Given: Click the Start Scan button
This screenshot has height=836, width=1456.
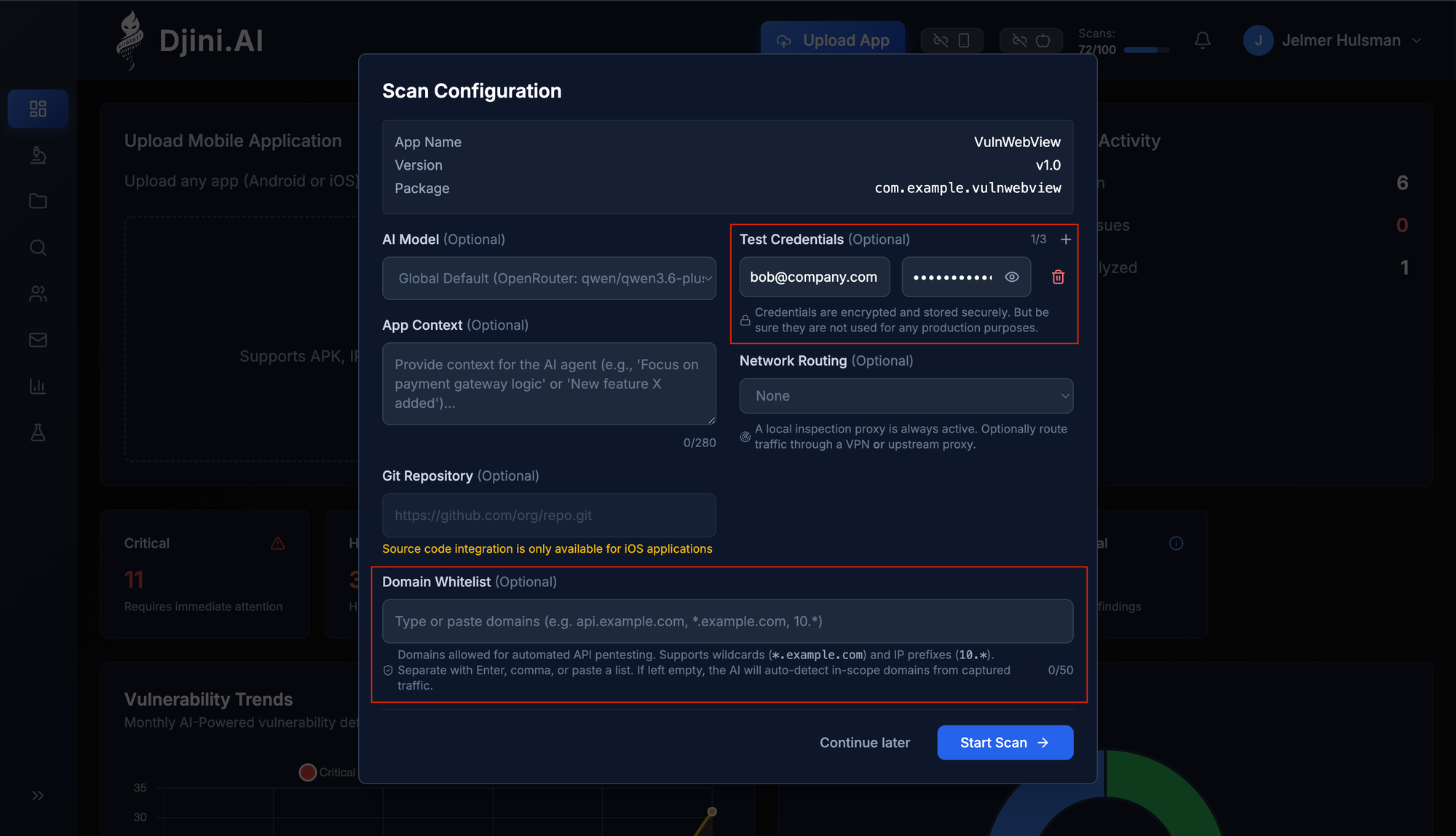Looking at the screenshot, I should (x=1005, y=742).
